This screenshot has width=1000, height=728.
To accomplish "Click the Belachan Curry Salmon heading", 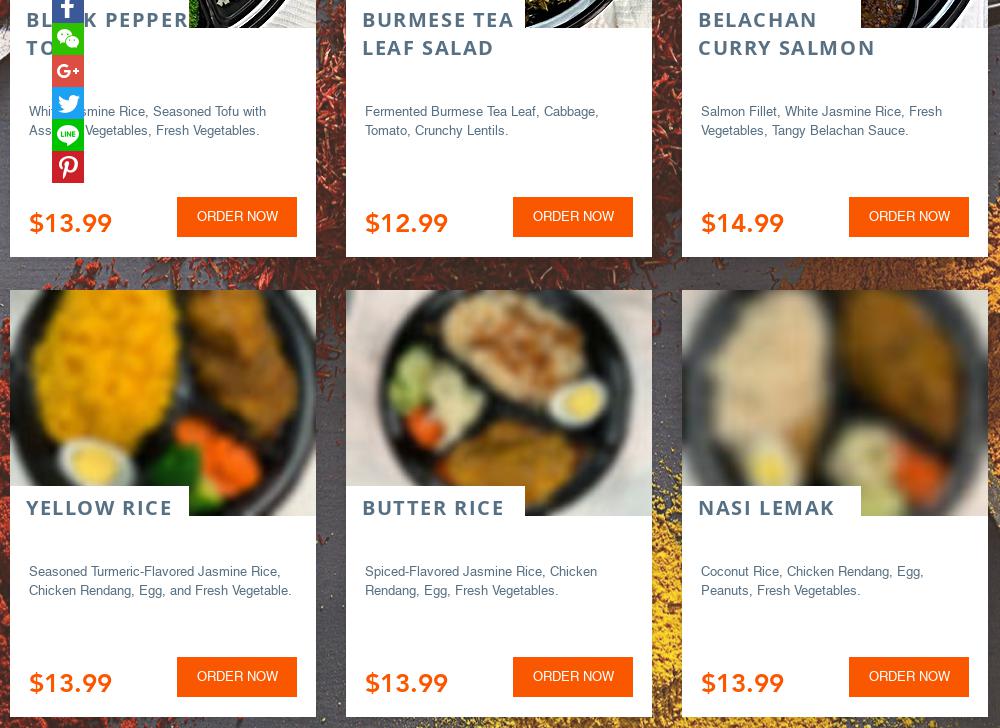I will (786, 34).
